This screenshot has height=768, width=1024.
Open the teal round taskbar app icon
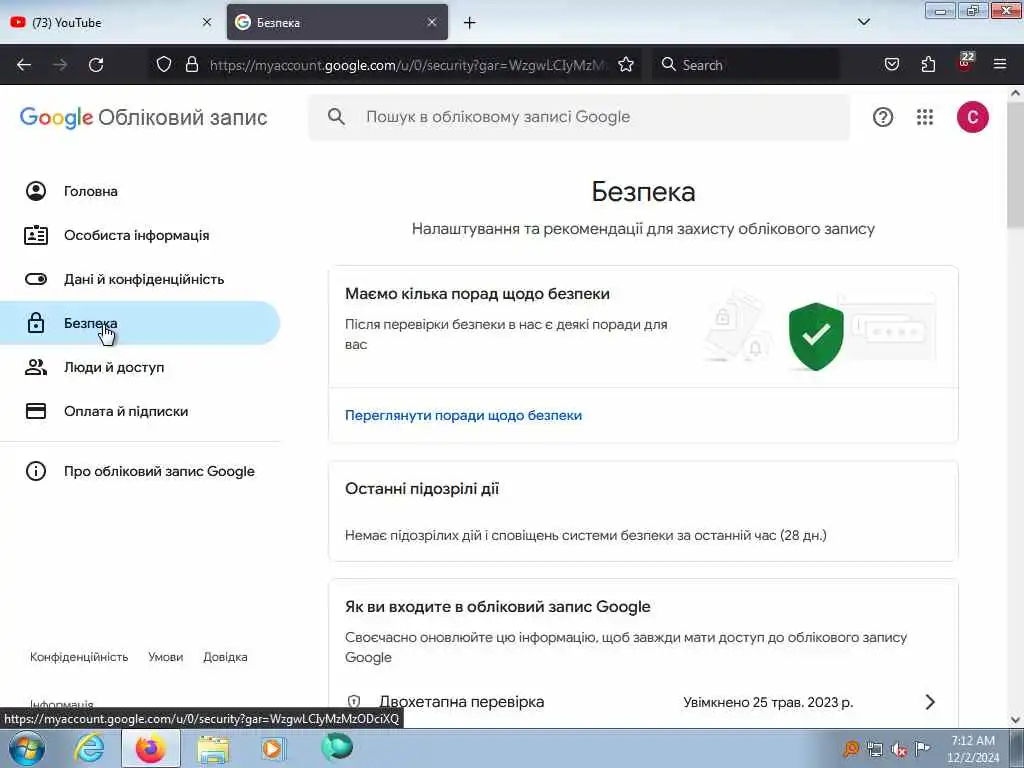(x=337, y=747)
